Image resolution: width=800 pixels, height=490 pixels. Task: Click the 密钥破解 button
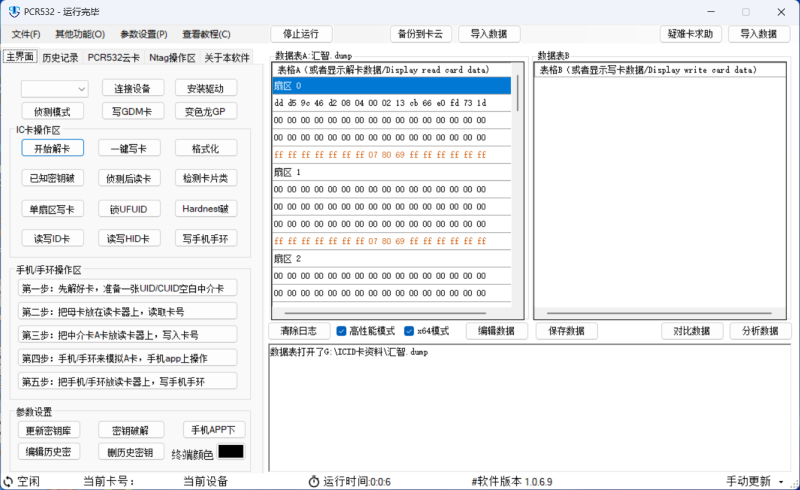[x=131, y=430]
